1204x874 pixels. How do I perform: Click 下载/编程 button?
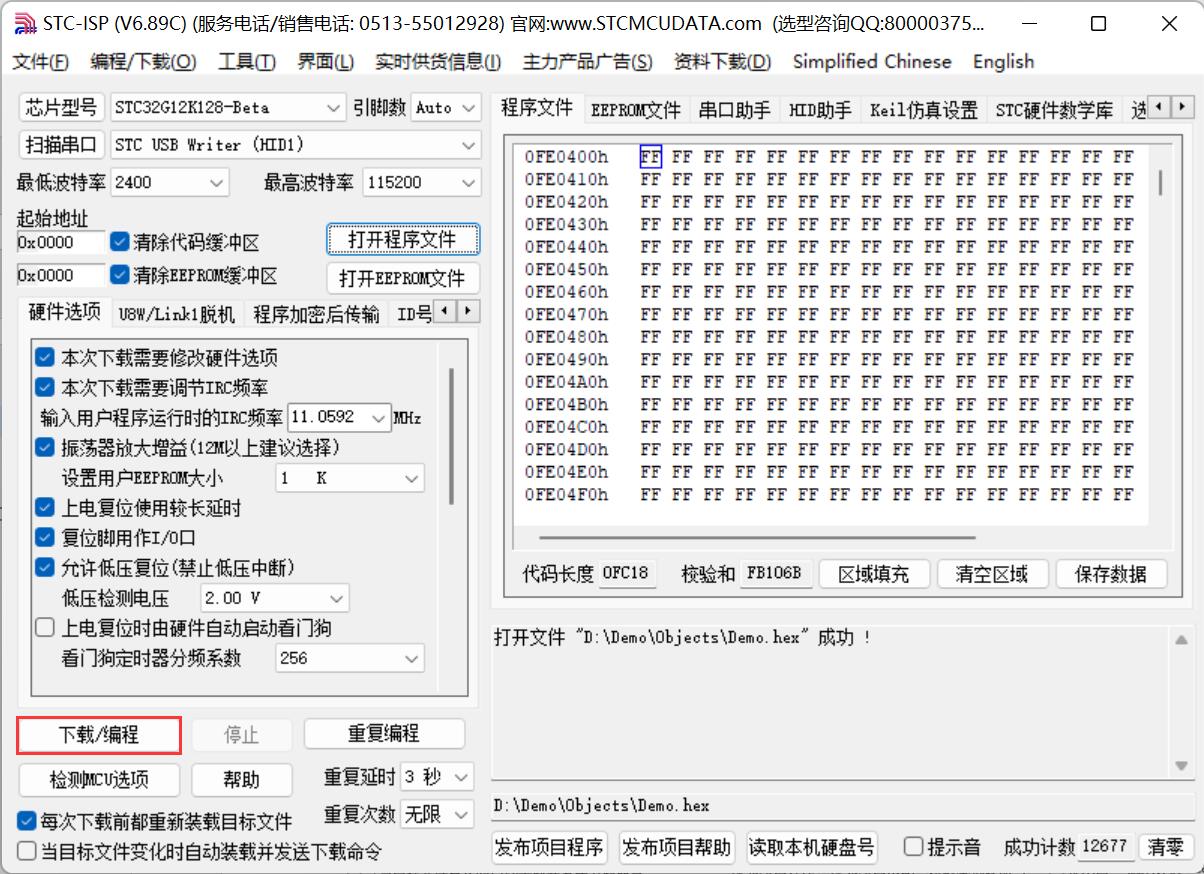(x=99, y=735)
